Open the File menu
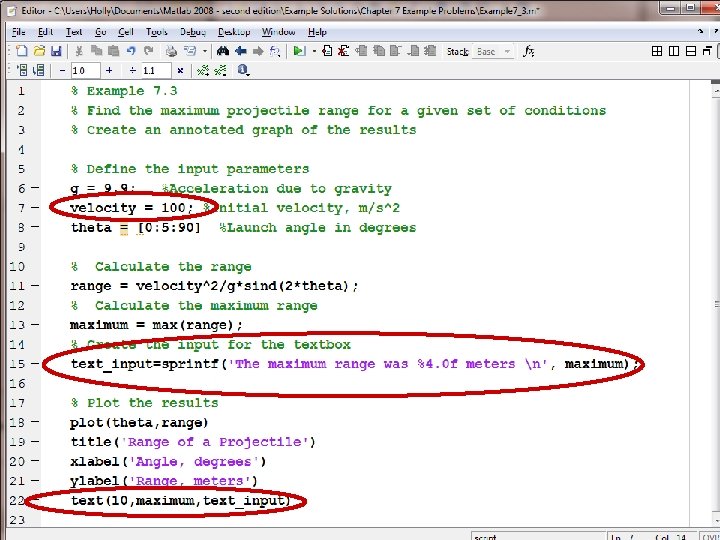 [19, 32]
